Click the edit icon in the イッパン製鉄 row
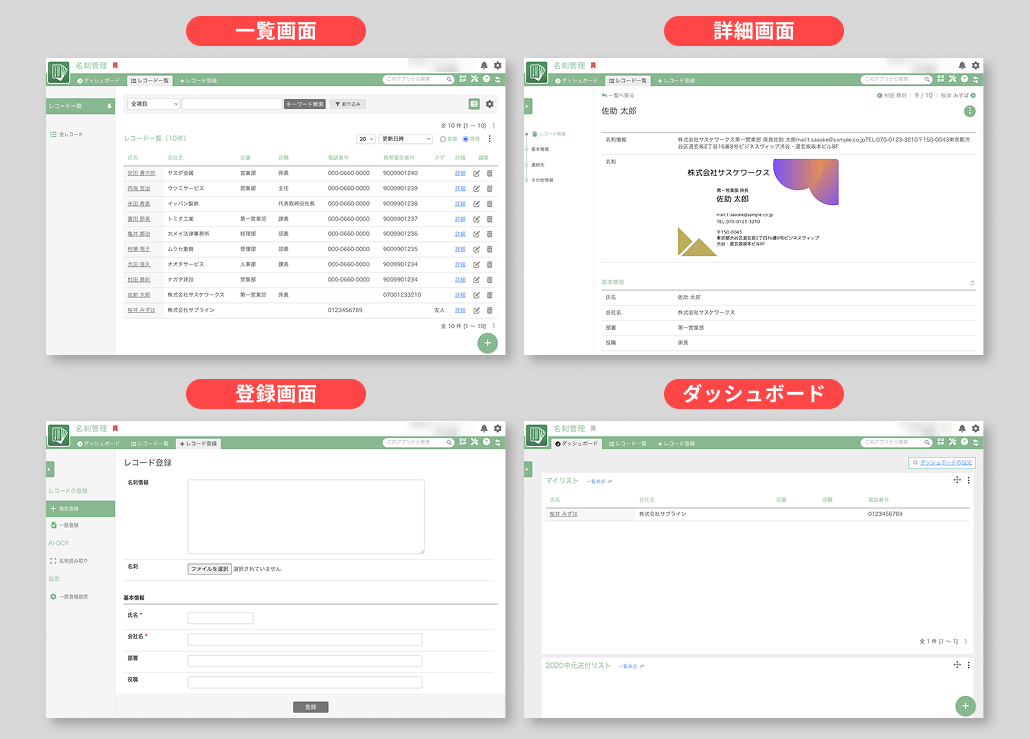This screenshot has height=739, width=1030. coord(476,204)
